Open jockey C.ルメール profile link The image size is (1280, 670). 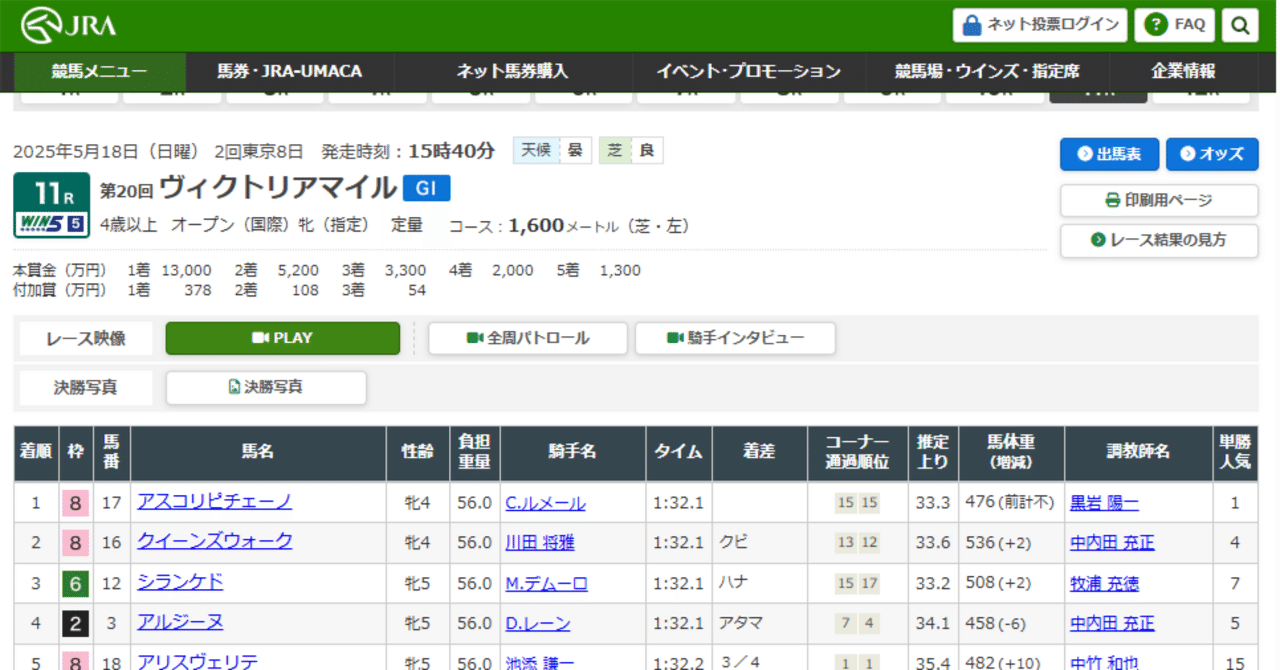tap(544, 502)
